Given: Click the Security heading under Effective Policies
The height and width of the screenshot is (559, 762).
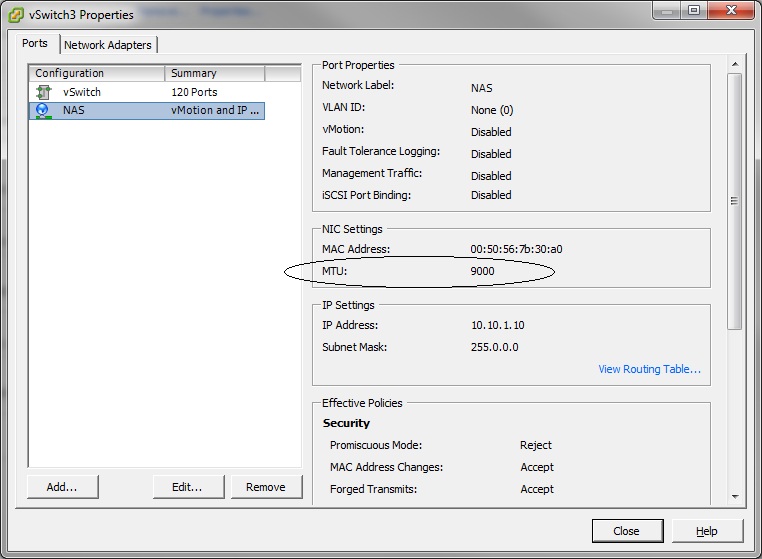Looking at the screenshot, I should pyautogui.click(x=346, y=423).
